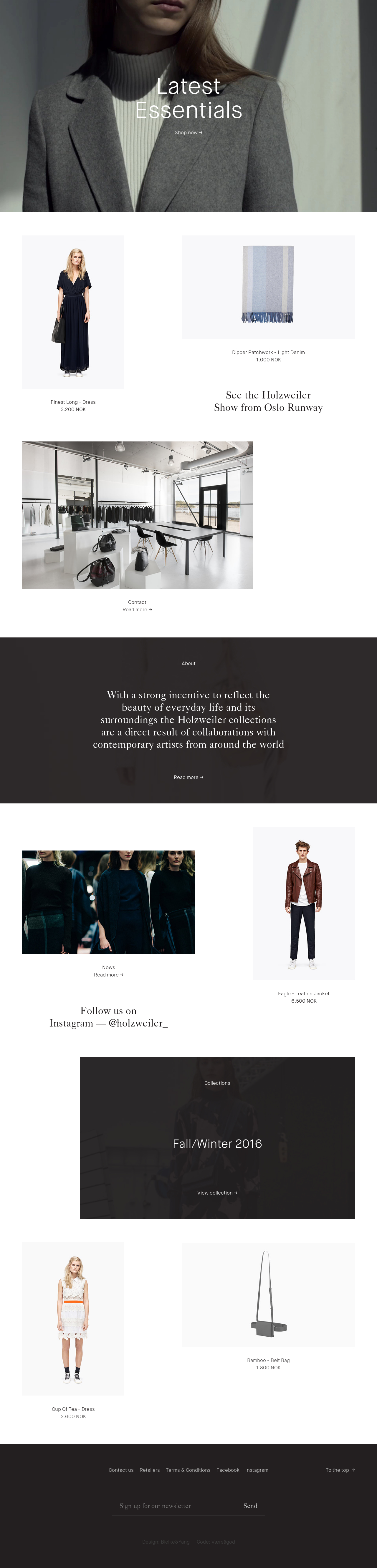The image size is (377, 1568).
Task: Open the News runway photo
Action: coord(108,902)
